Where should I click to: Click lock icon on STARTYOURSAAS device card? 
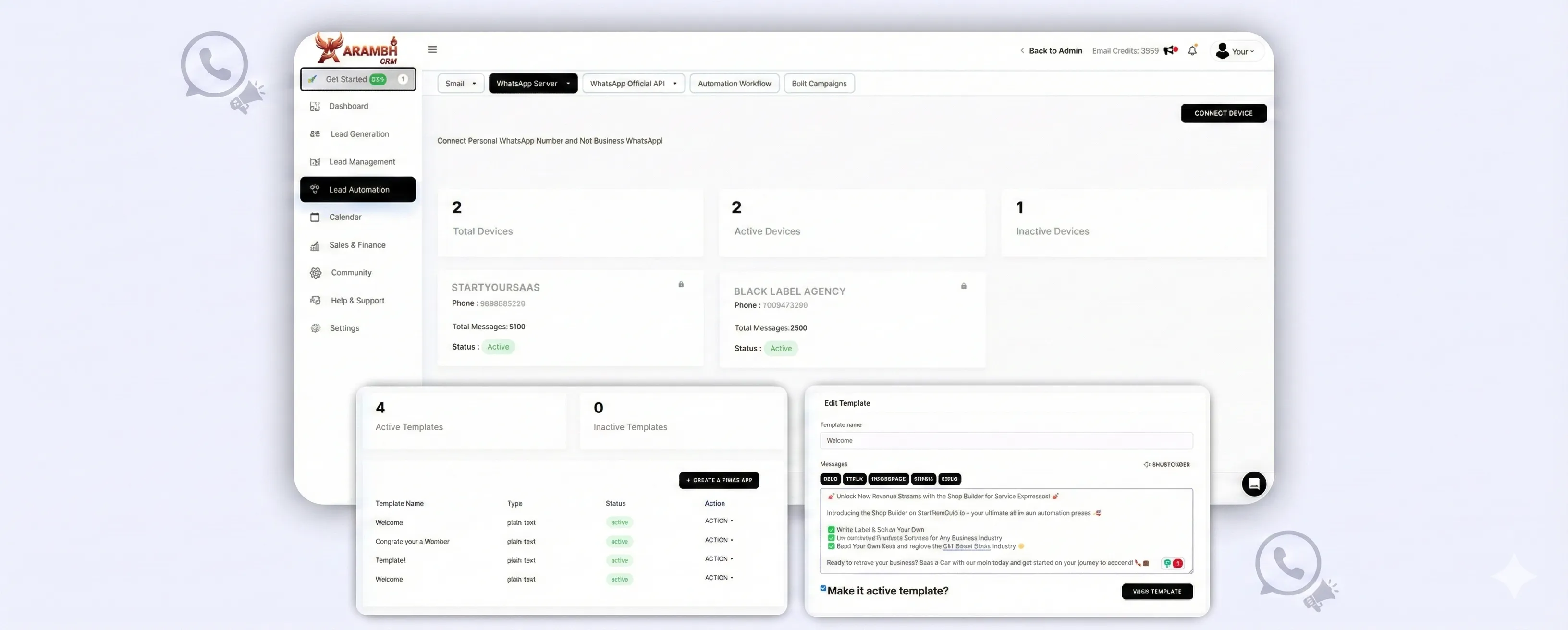681,284
